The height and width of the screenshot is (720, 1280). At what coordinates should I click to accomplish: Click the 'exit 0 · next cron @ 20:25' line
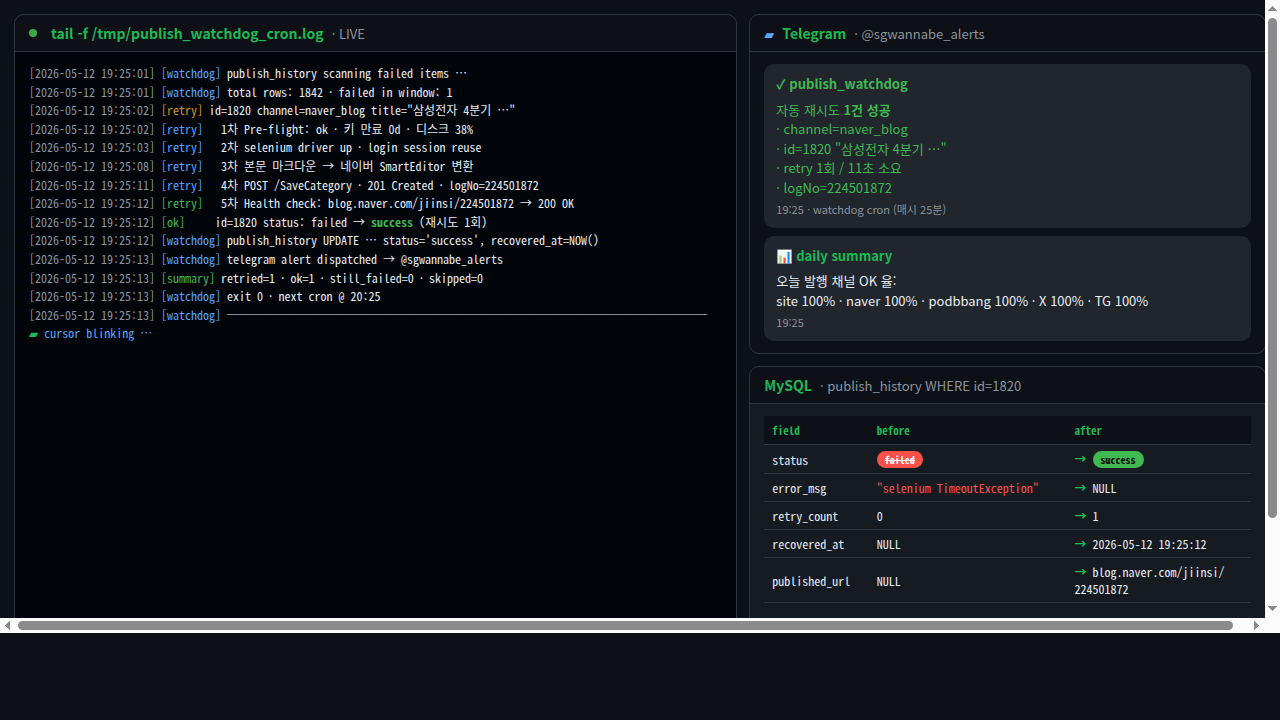[x=205, y=297]
